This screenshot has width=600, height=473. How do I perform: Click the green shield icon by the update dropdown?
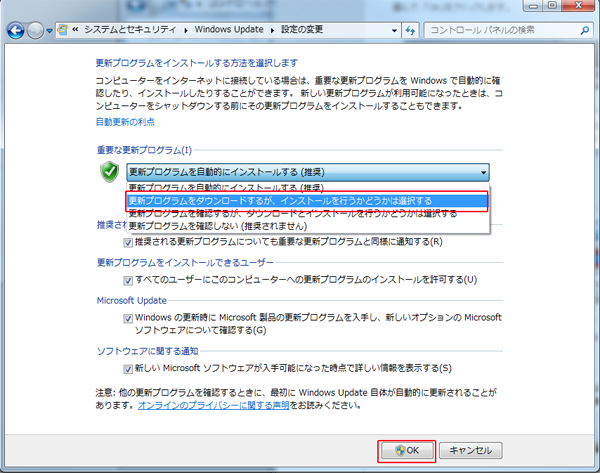coord(110,172)
